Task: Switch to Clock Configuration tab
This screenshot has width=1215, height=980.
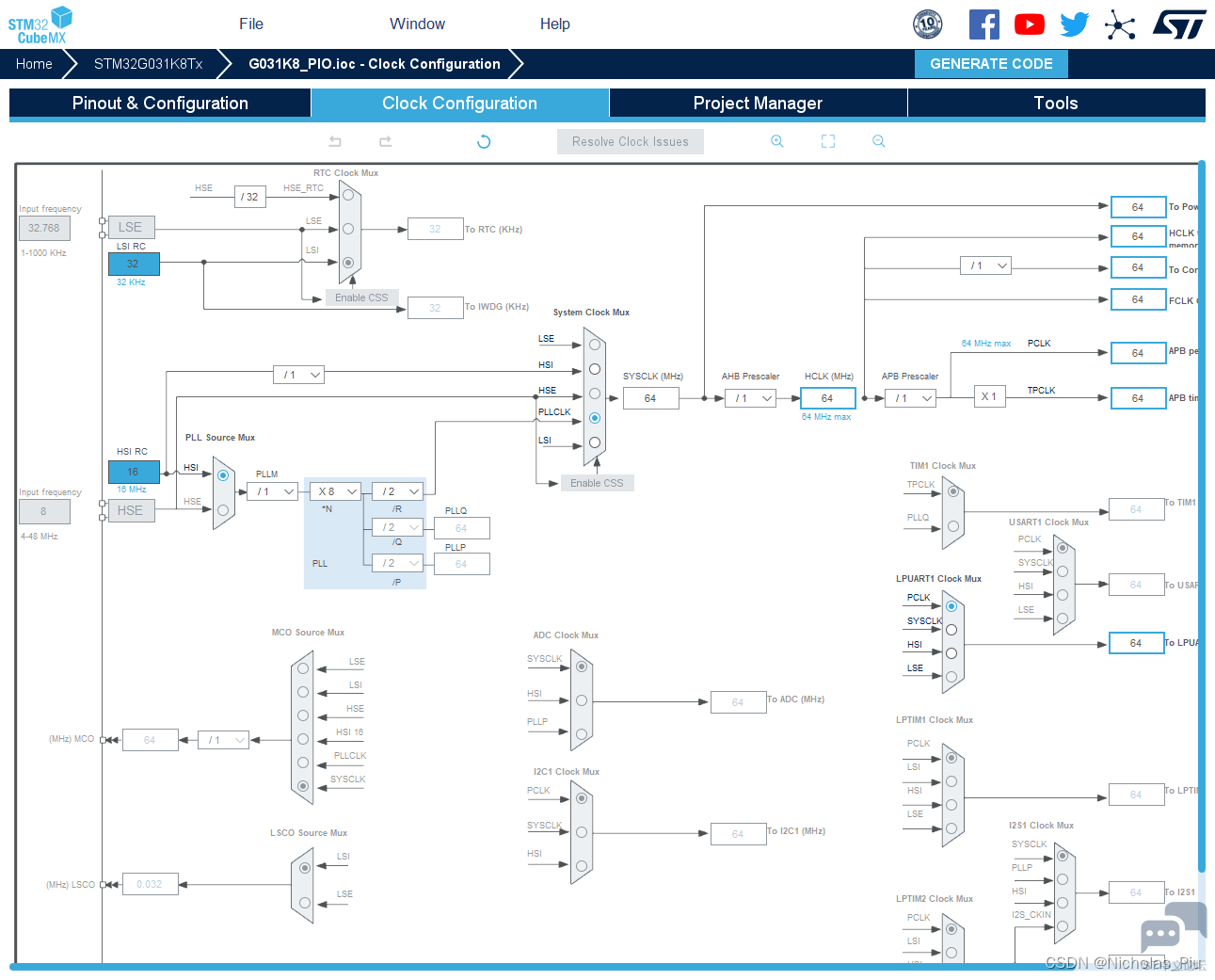Action: (460, 104)
